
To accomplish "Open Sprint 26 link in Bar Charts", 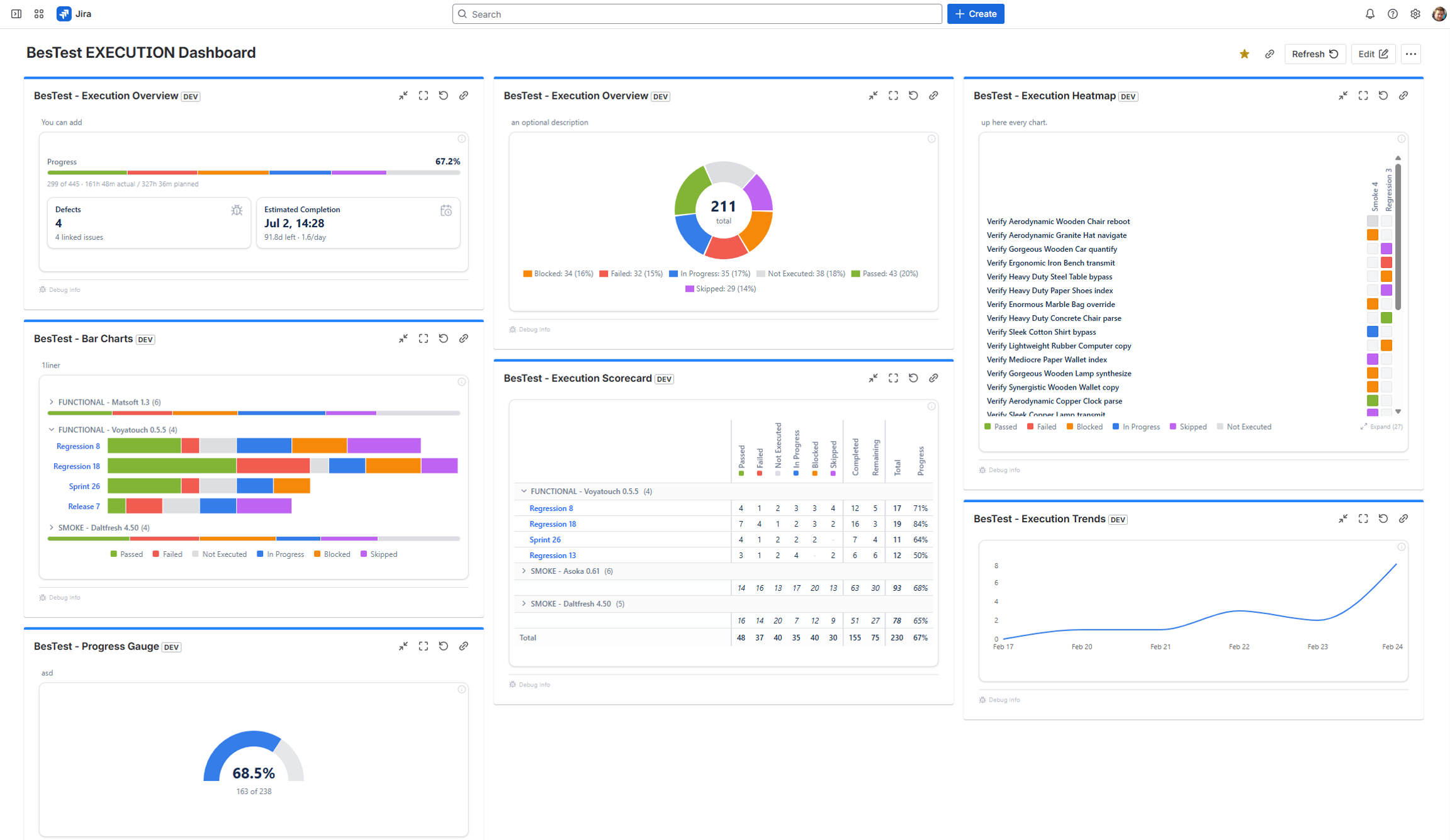I will (x=84, y=486).
